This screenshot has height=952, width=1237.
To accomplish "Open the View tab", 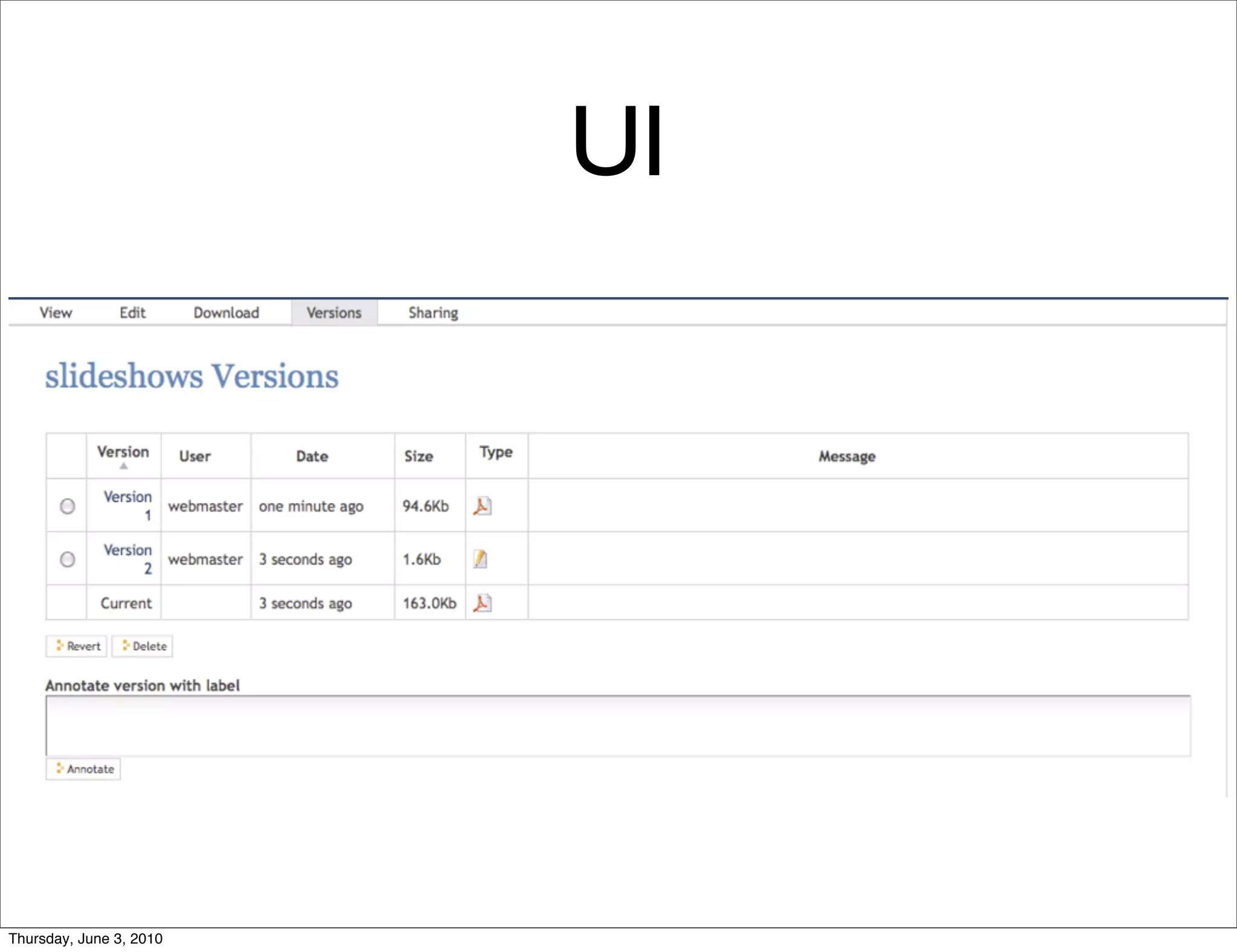I will [56, 313].
